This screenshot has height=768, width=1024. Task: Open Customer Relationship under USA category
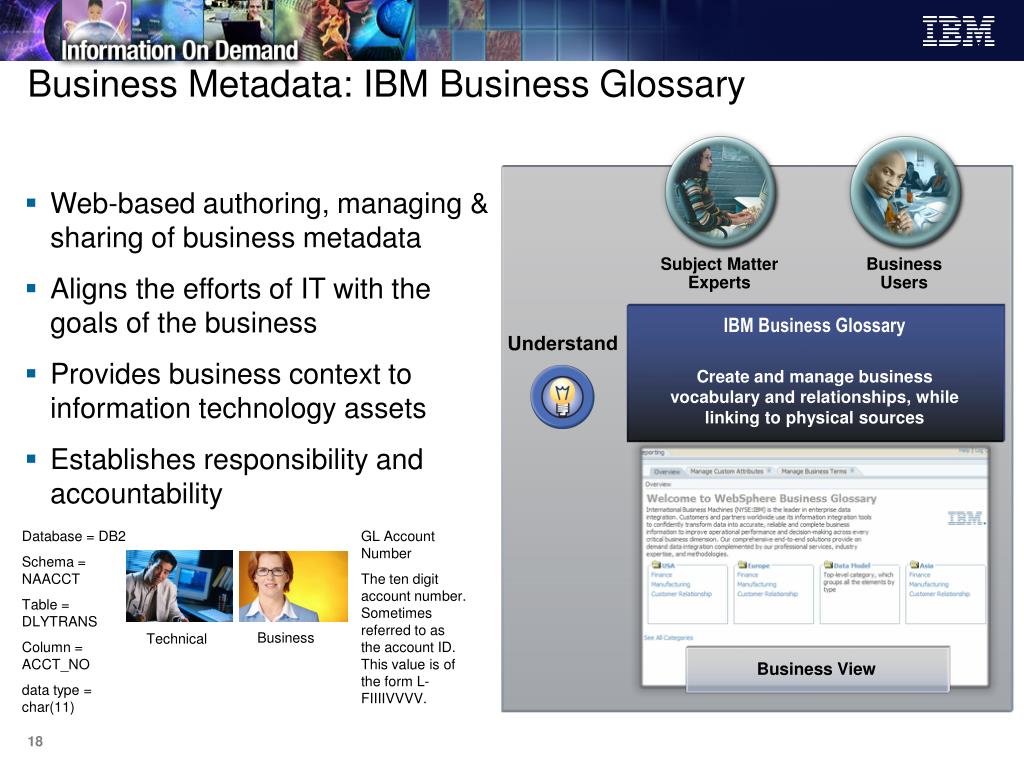click(681, 594)
